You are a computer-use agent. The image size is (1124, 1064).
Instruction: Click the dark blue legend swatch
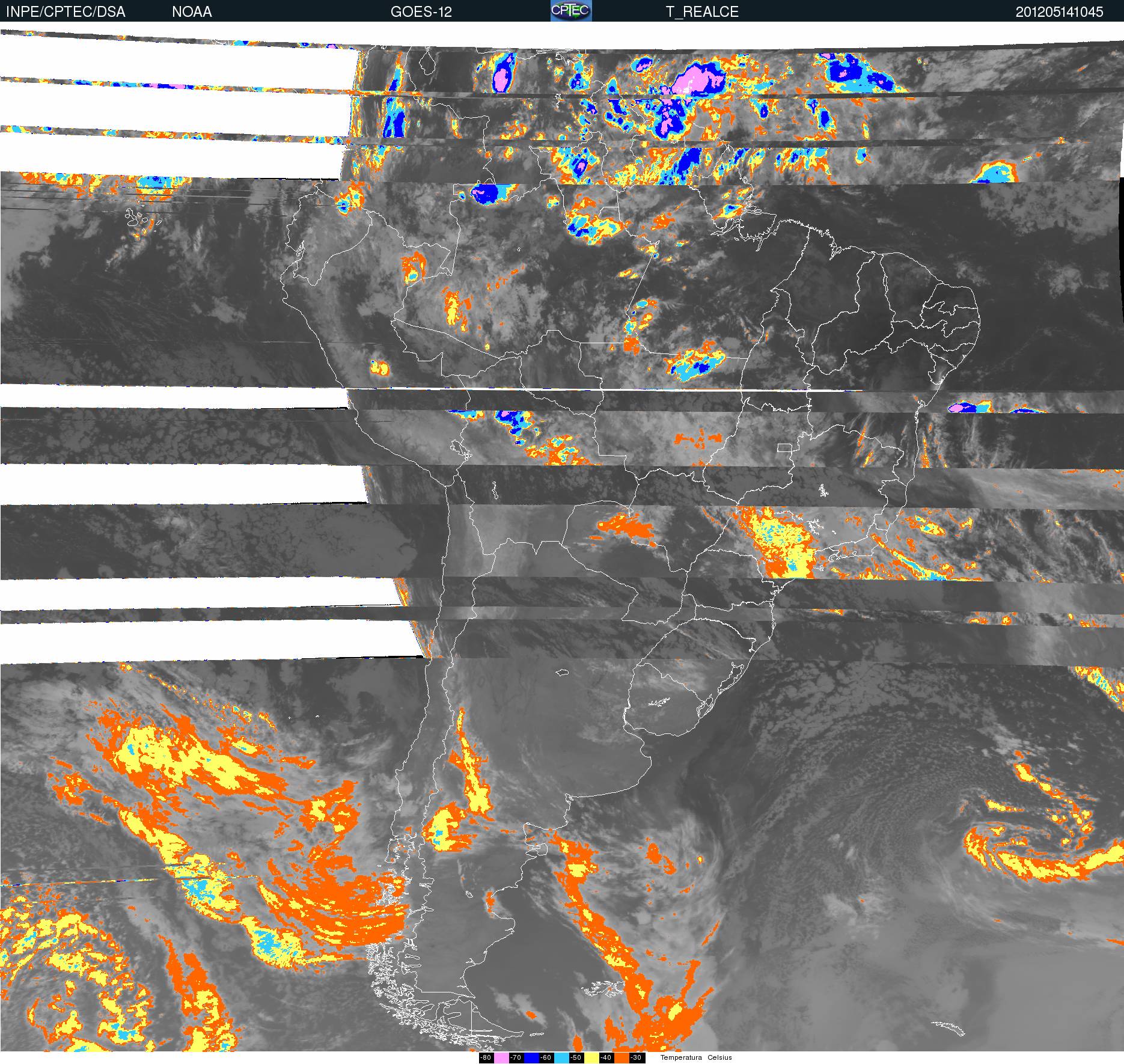531,1058
